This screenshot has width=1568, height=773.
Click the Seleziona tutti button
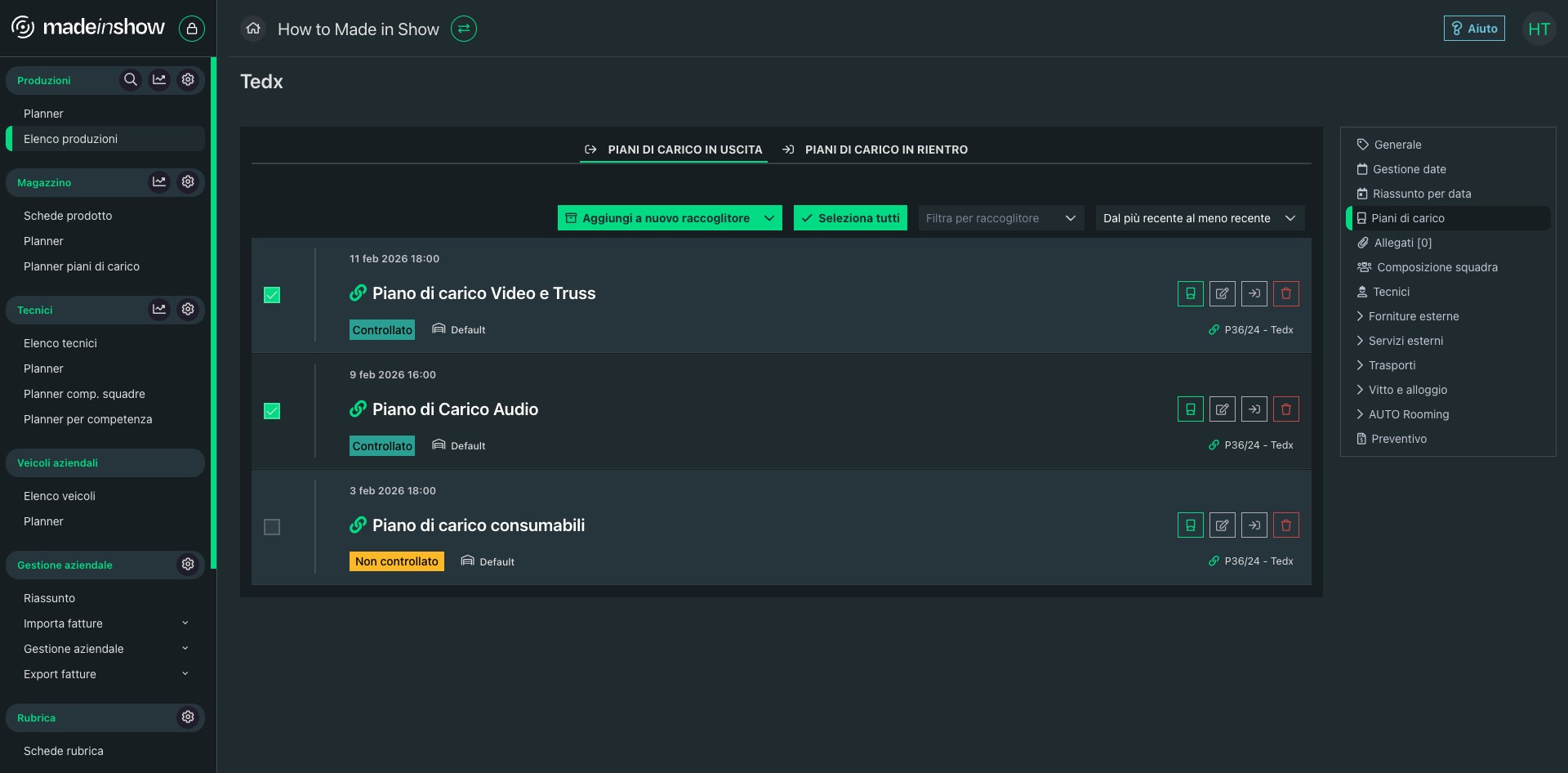pyautogui.click(x=850, y=218)
